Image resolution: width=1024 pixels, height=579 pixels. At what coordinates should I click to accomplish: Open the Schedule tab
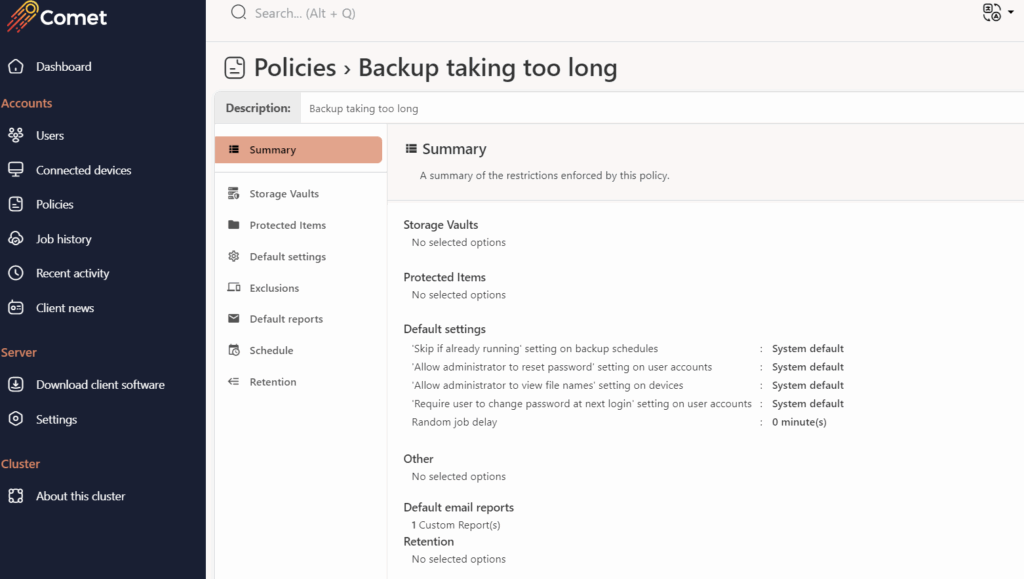coord(271,351)
